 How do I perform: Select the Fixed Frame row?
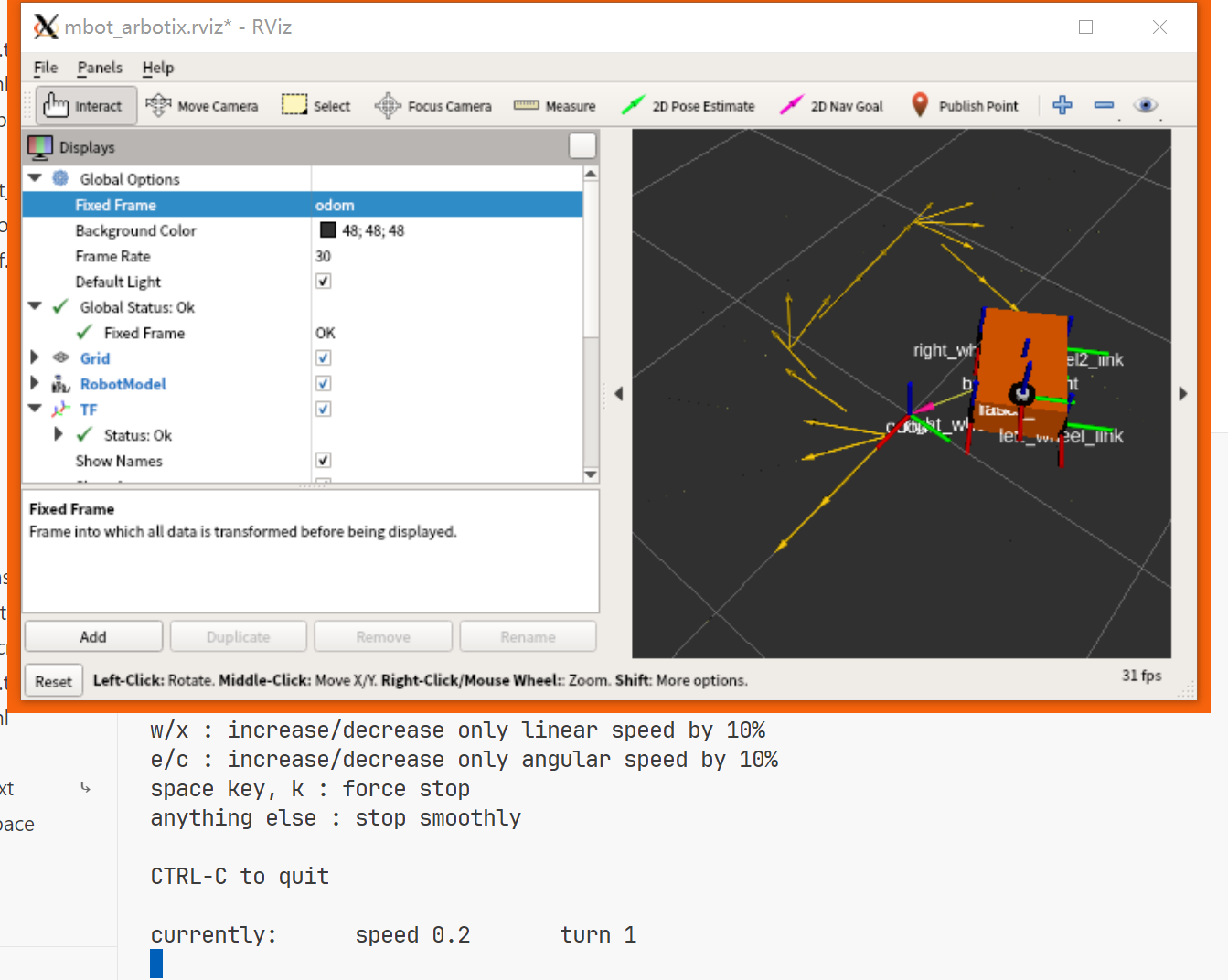click(303, 205)
